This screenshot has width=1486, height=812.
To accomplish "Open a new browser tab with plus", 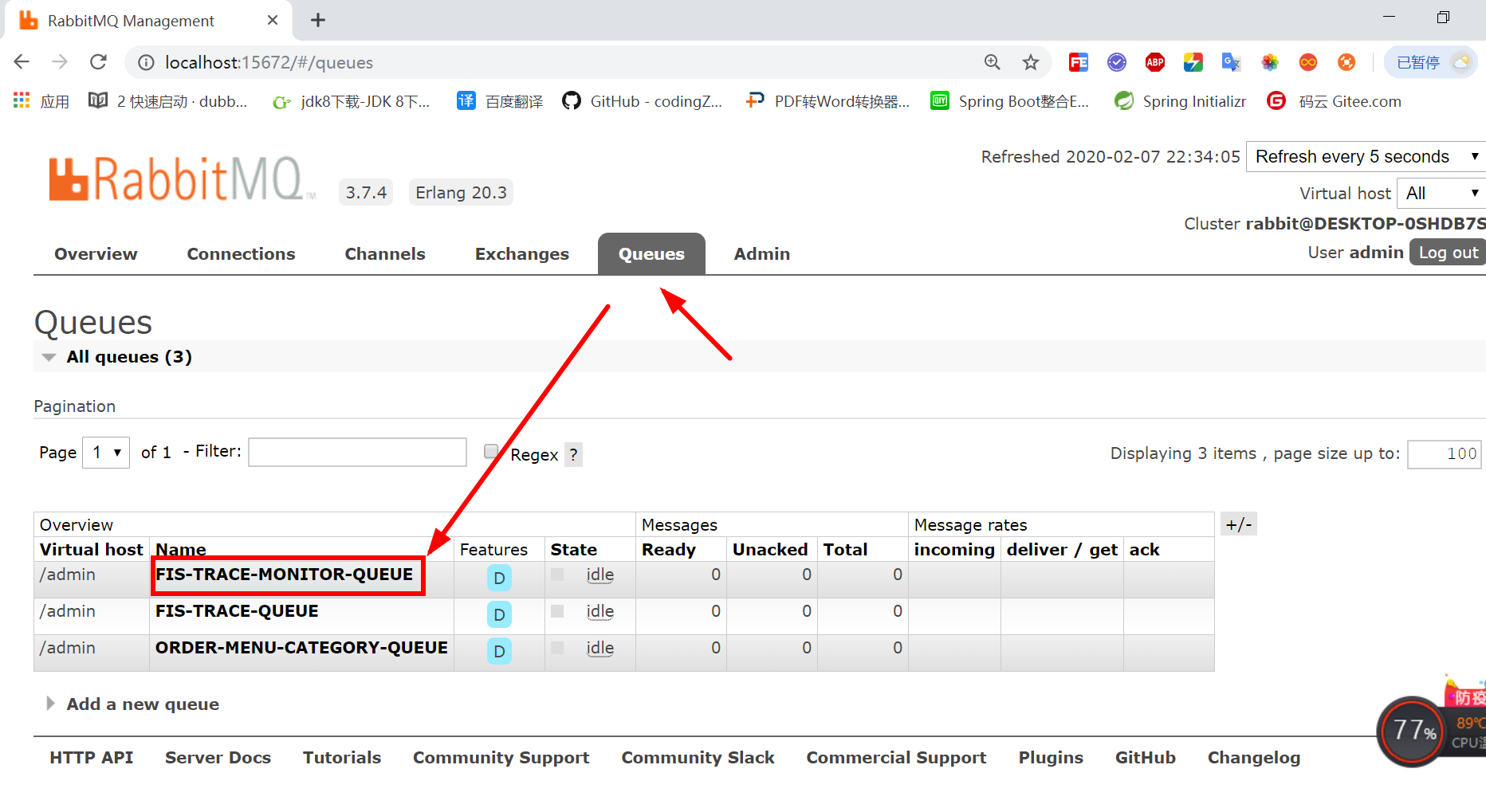I will click(318, 20).
